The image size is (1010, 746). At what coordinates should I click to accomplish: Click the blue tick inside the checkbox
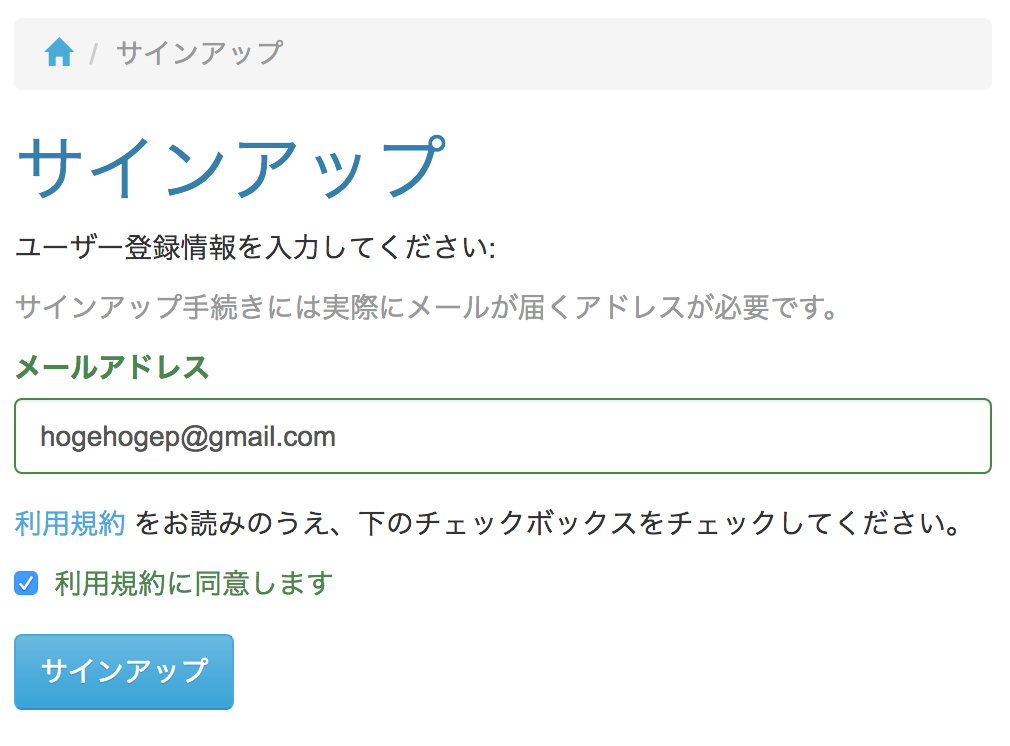click(x=26, y=584)
